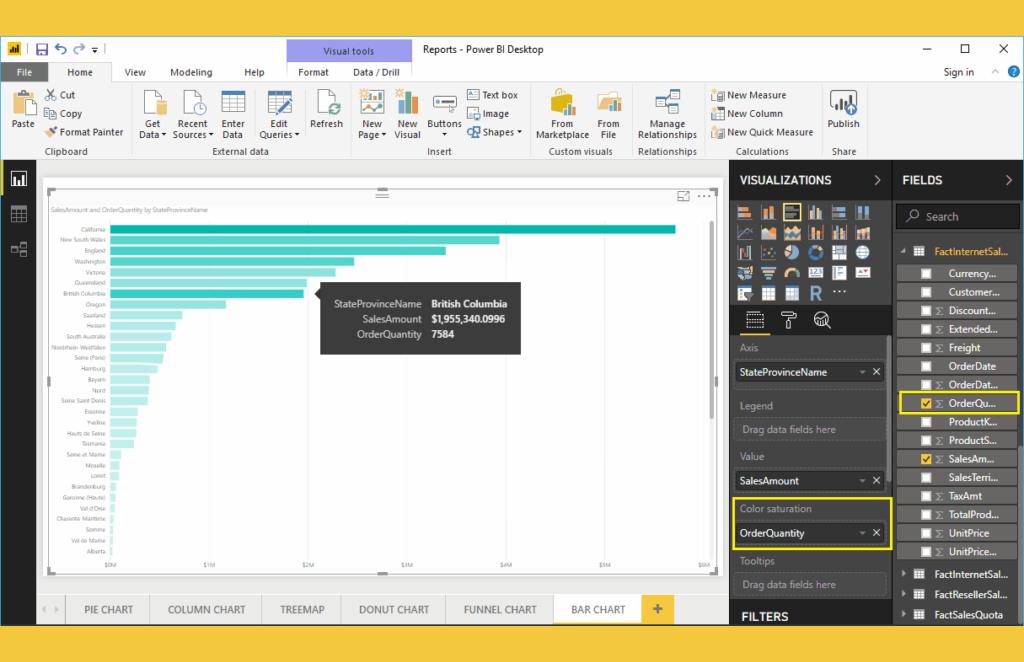Select the area chart visual
This screenshot has width=1024, height=662.
coord(768,232)
